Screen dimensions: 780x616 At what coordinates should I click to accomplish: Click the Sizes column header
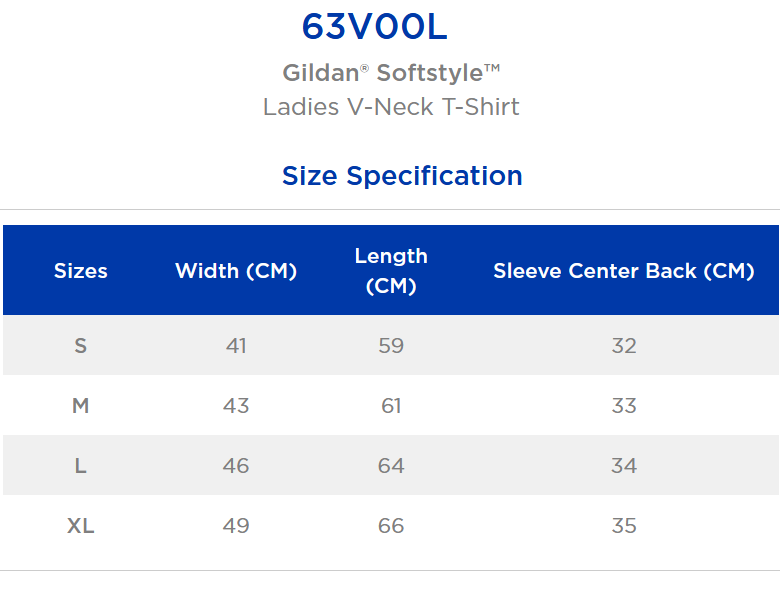pyautogui.click(x=81, y=271)
